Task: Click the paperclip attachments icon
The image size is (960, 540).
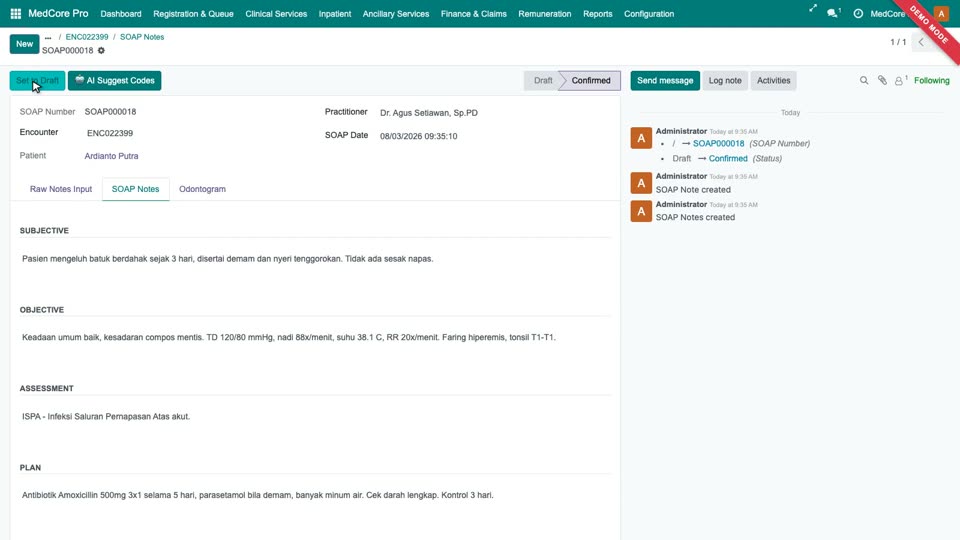Action: coord(882,80)
